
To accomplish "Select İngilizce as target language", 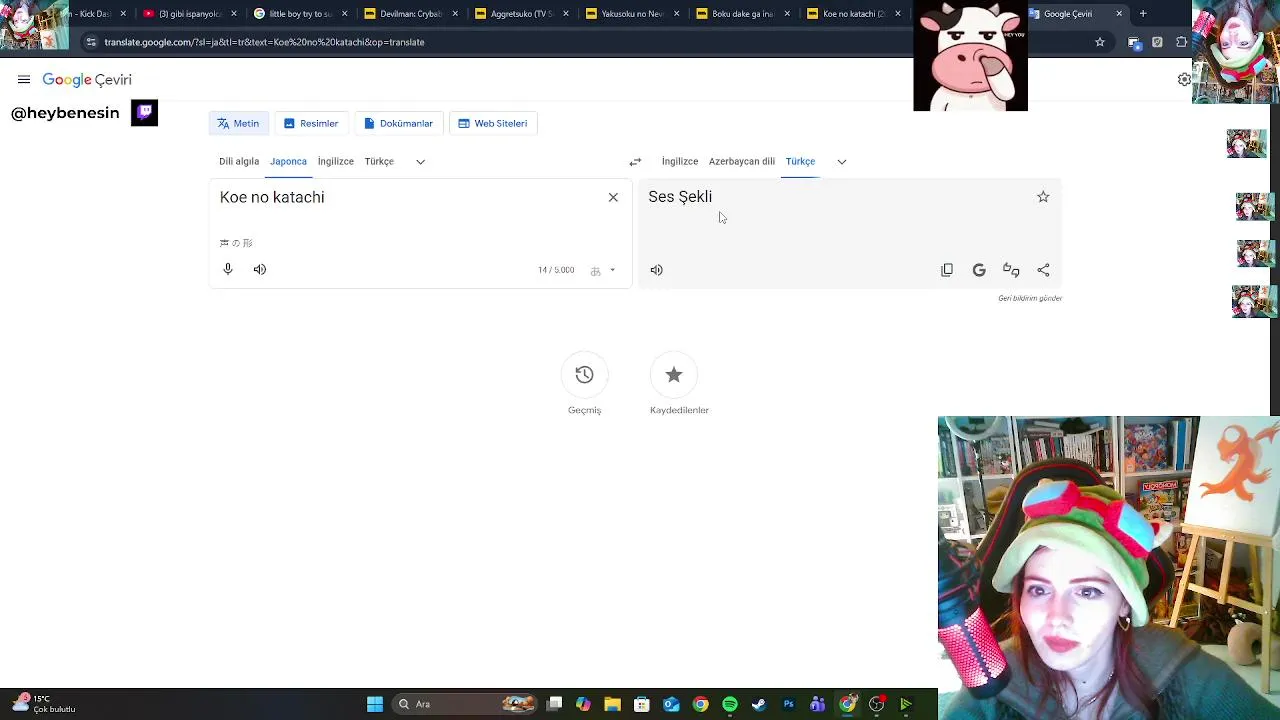I will click(680, 161).
